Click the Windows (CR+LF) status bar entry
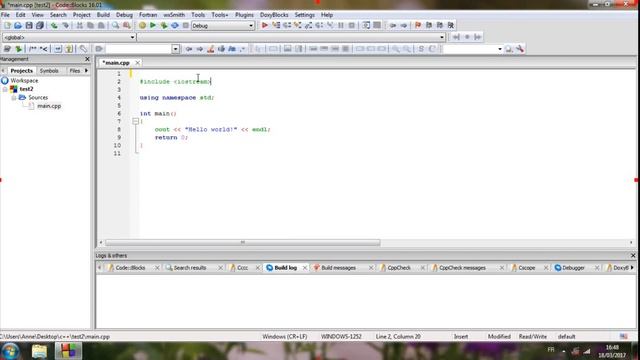640x360 pixels. 284,337
